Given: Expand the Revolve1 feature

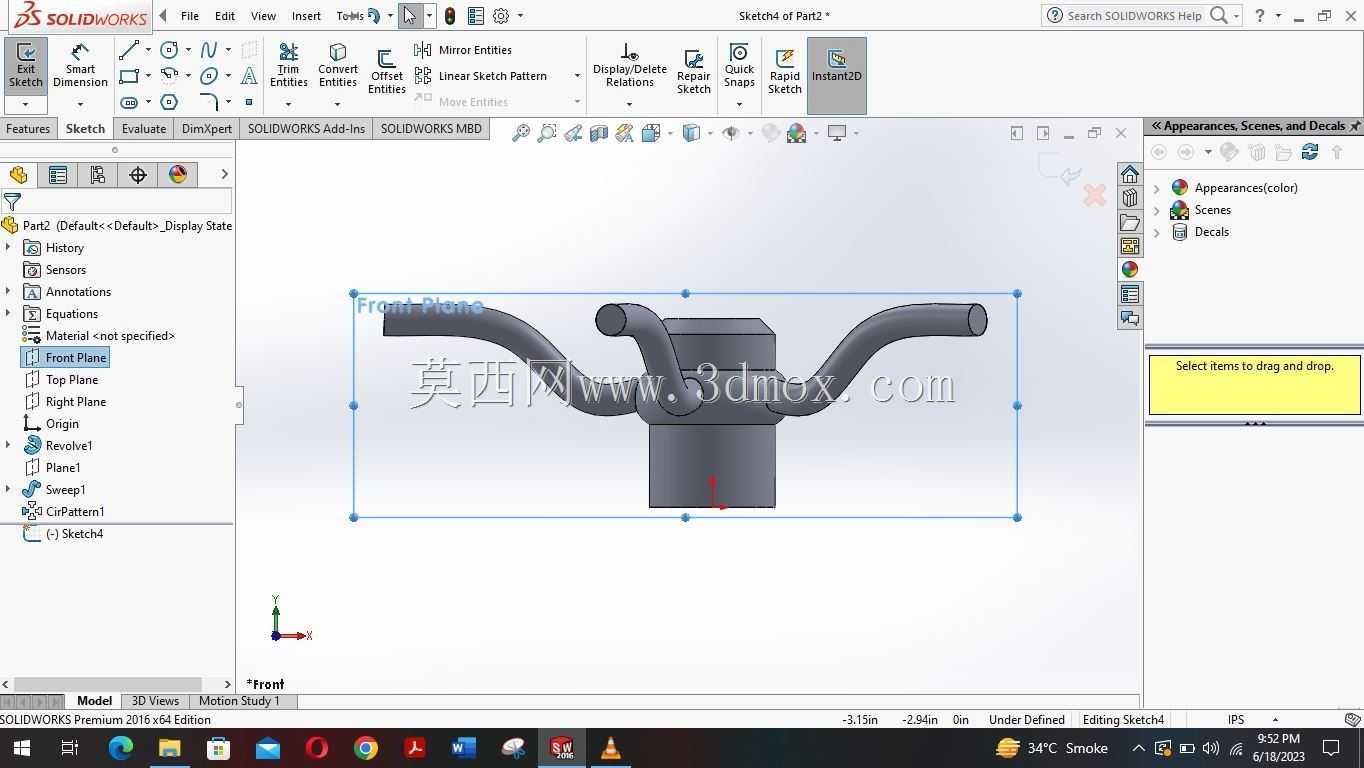Looking at the screenshot, I should point(8,446).
